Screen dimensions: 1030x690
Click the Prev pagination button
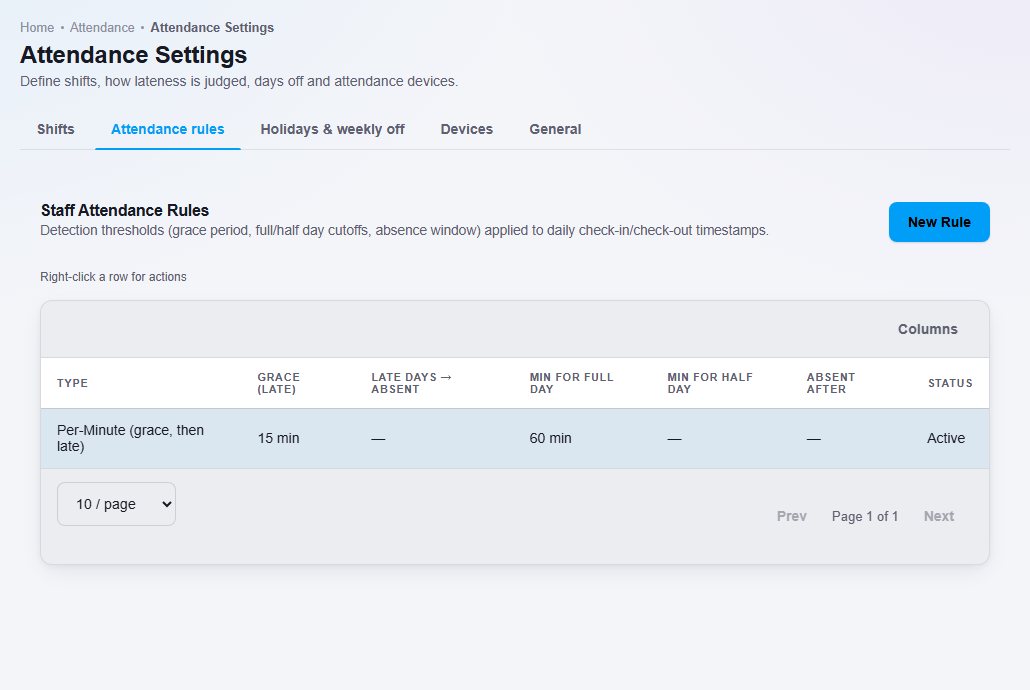792,517
